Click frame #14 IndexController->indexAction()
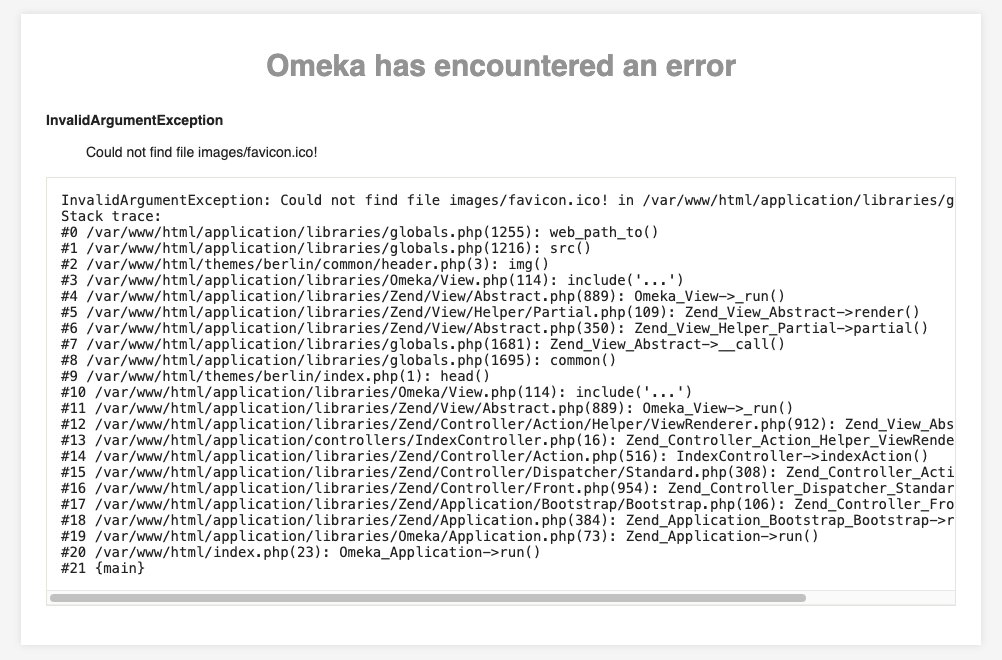This screenshot has height=660, width=1002. click(494, 456)
